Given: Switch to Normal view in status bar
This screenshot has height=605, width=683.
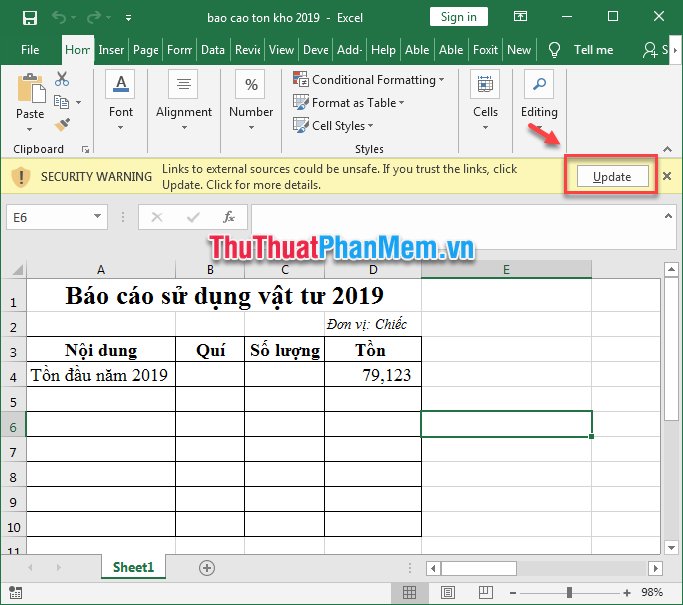Looking at the screenshot, I should pos(410,593).
